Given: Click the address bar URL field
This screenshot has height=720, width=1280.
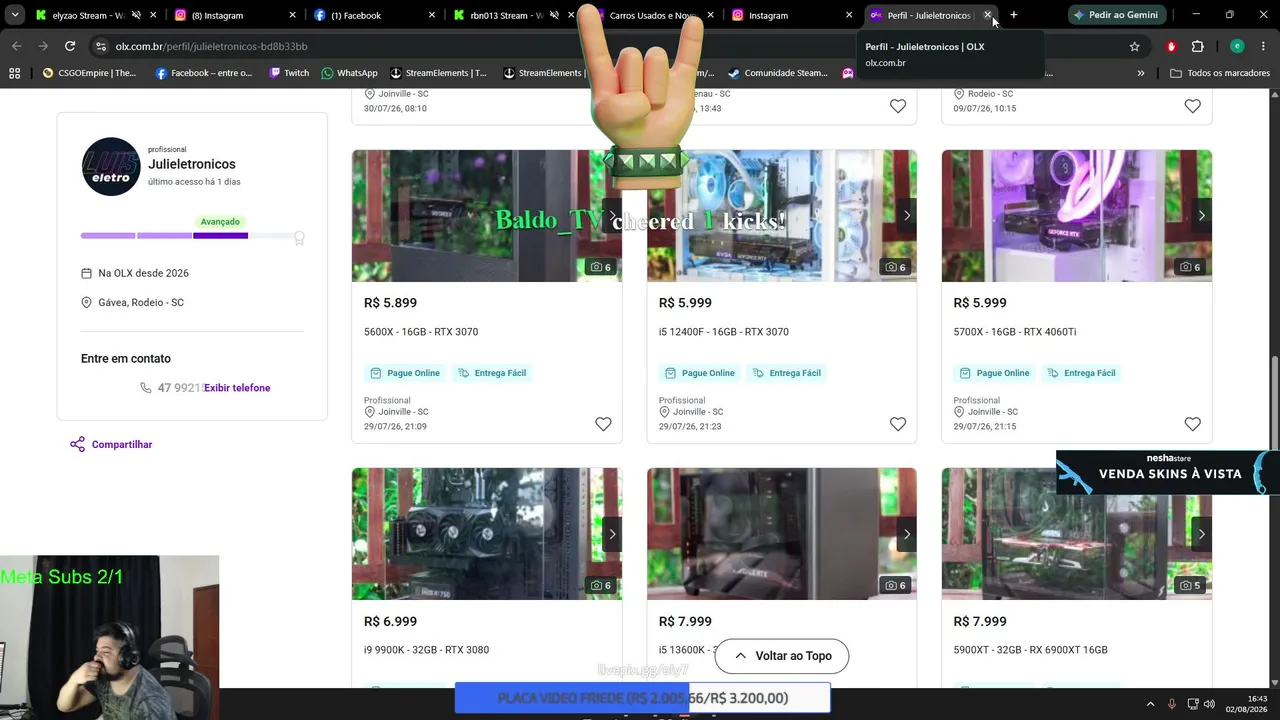Looking at the screenshot, I should pyautogui.click(x=600, y=46).
